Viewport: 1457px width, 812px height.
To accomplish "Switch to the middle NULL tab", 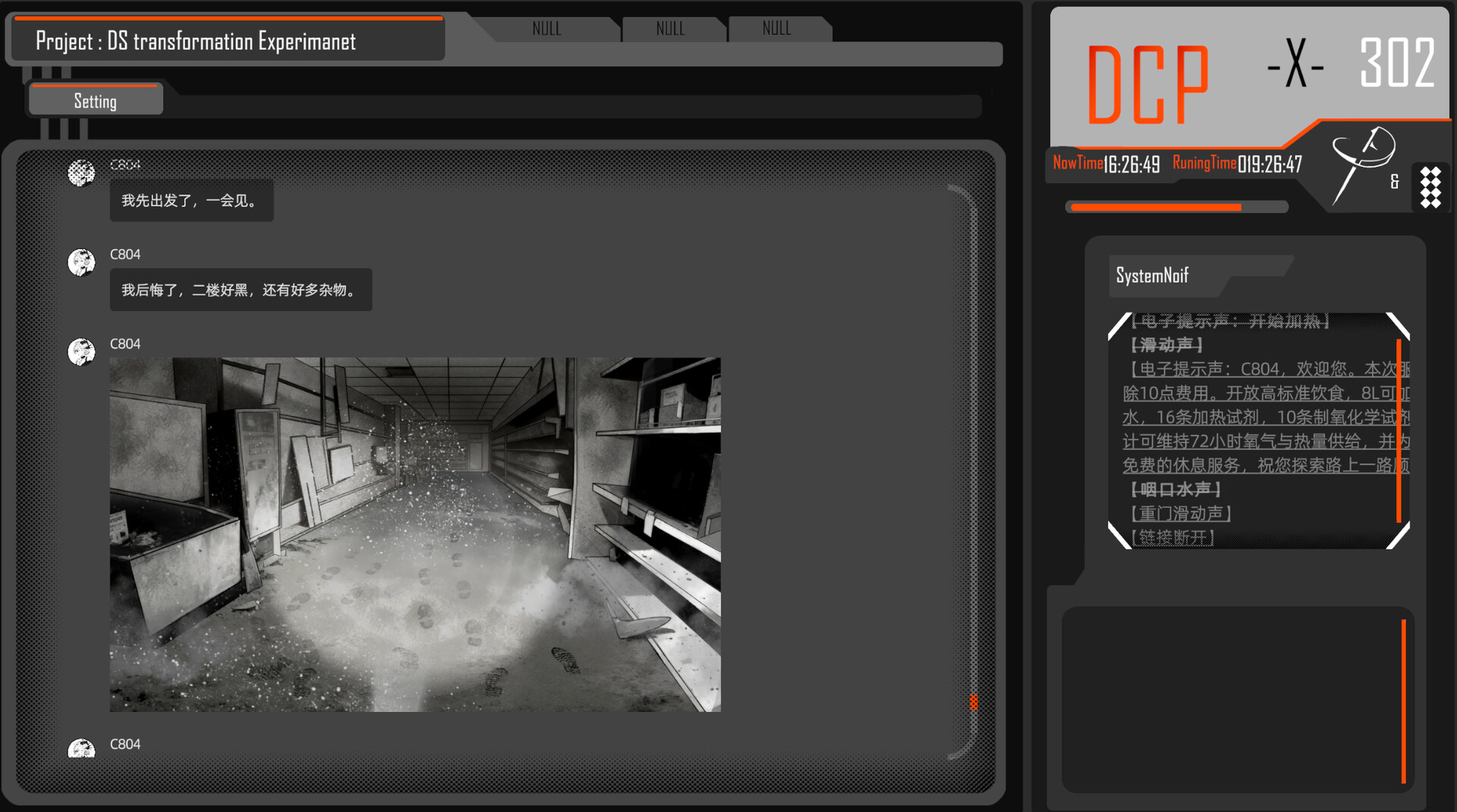I will [x=672, y=29].
